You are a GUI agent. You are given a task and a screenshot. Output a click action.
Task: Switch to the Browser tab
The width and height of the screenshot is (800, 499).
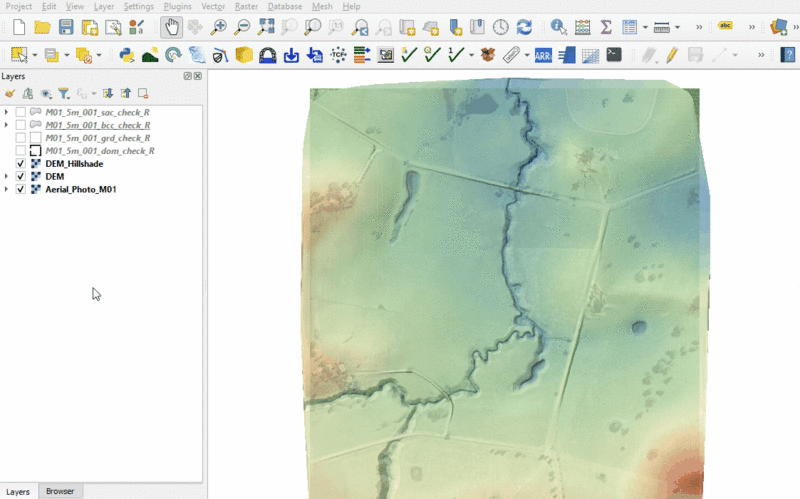pos(60,491)
